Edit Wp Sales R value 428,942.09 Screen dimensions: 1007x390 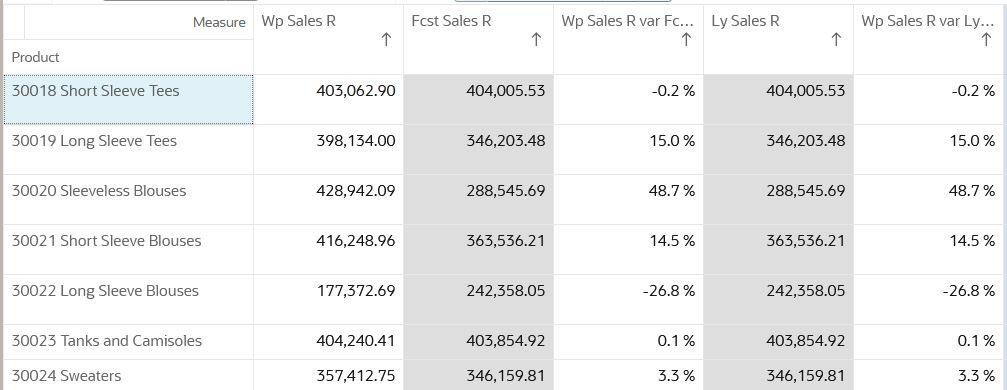tap(328, 199)
